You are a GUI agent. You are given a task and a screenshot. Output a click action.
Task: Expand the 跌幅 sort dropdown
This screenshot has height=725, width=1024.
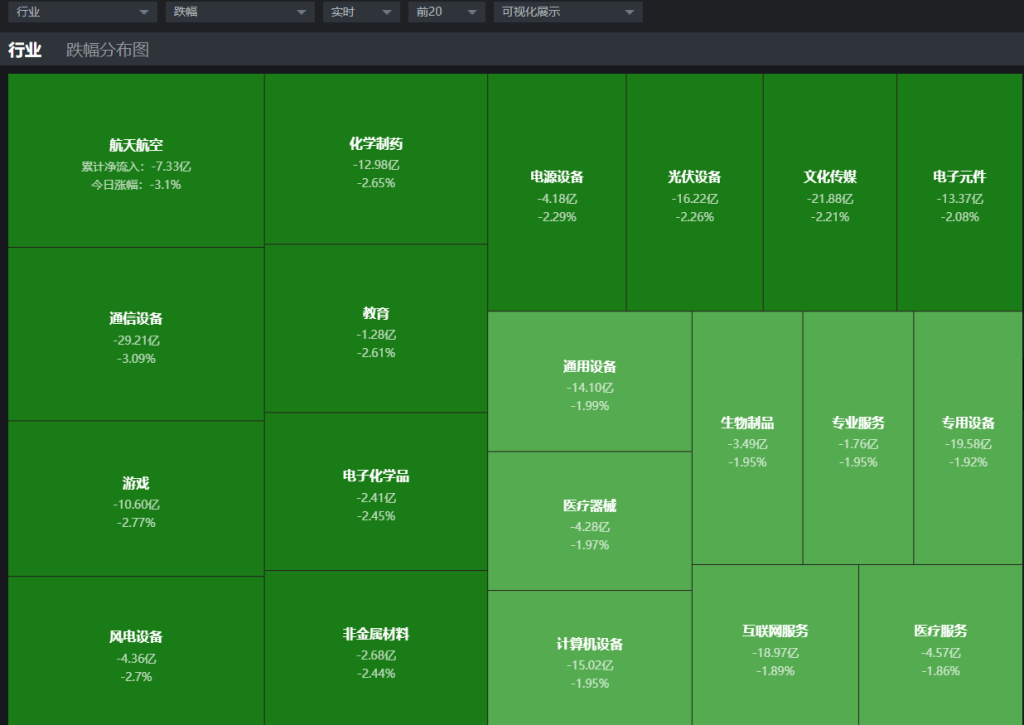(x=240, y=12)
